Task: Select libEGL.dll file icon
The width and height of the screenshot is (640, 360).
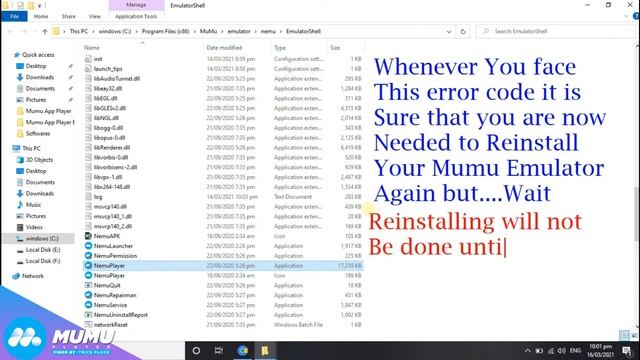Action: (x=88, y=98)
